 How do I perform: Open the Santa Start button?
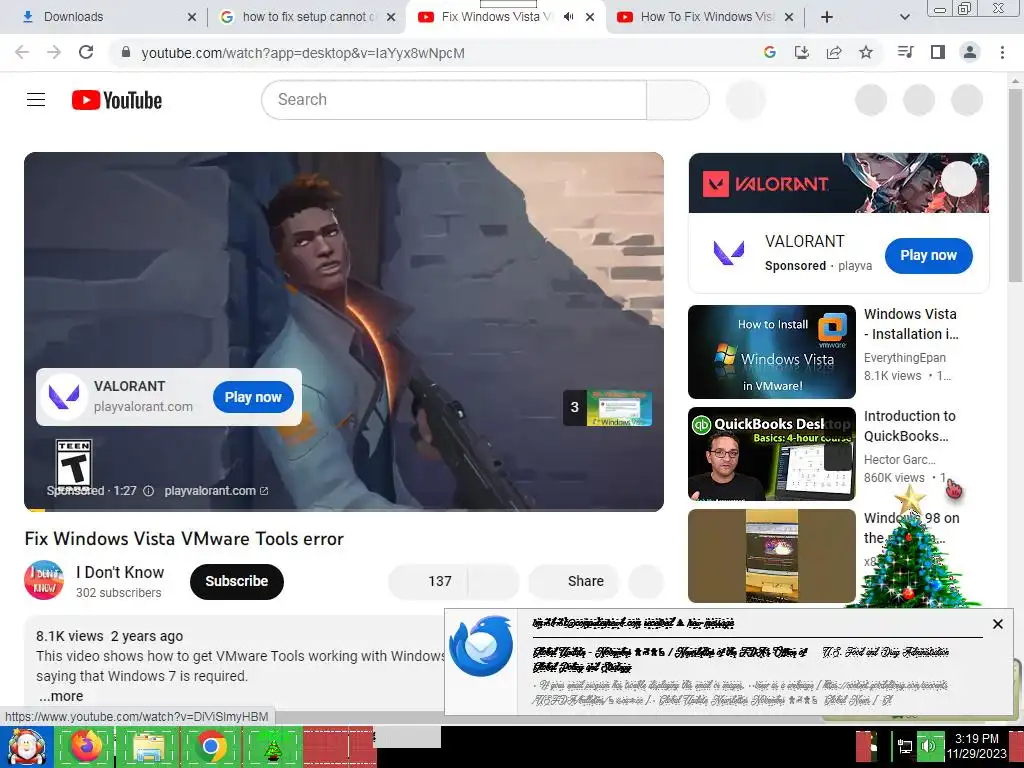point(25,747)
